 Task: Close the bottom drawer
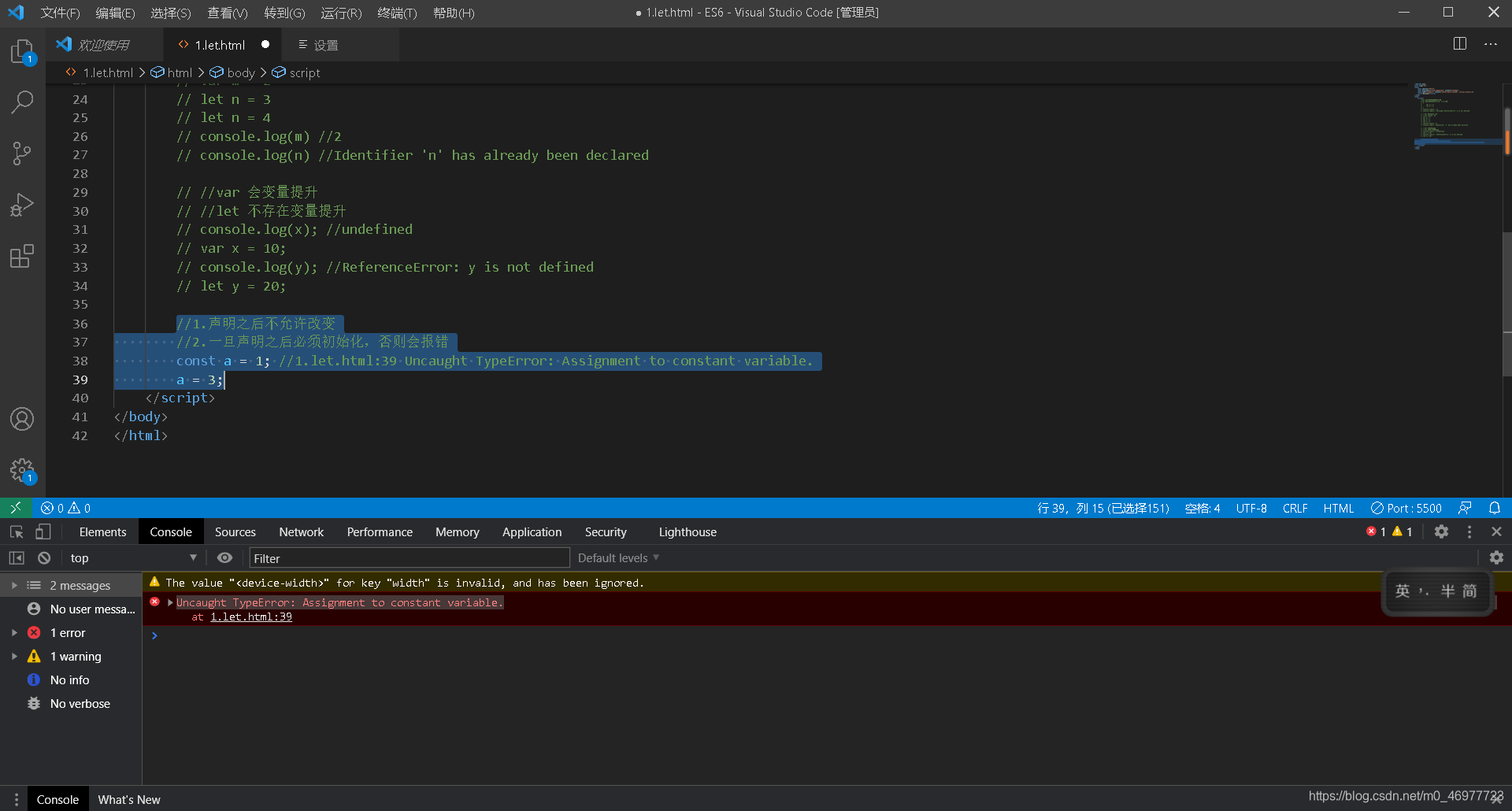point(1497,798)
